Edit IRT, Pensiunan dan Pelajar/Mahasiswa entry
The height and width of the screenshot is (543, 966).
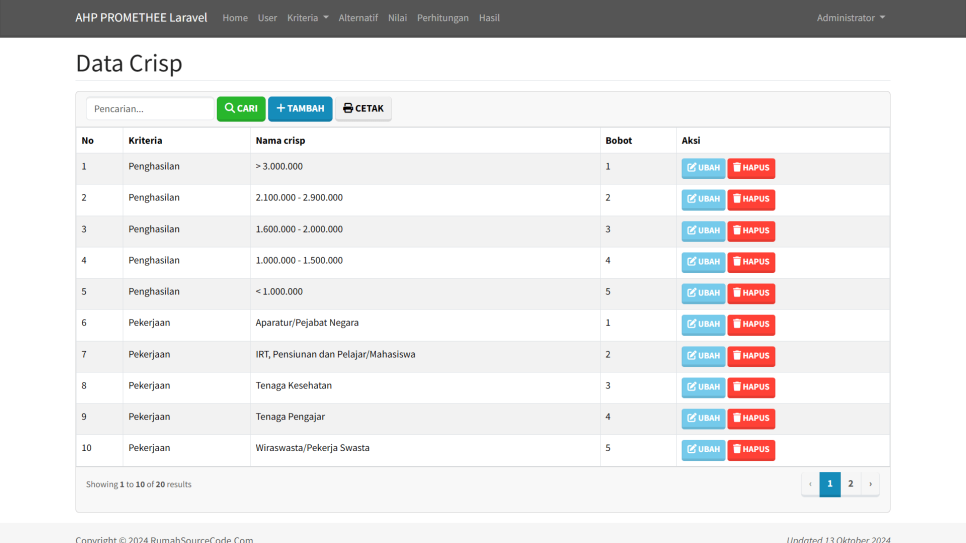pyautogui.click(x=703, y=356)
